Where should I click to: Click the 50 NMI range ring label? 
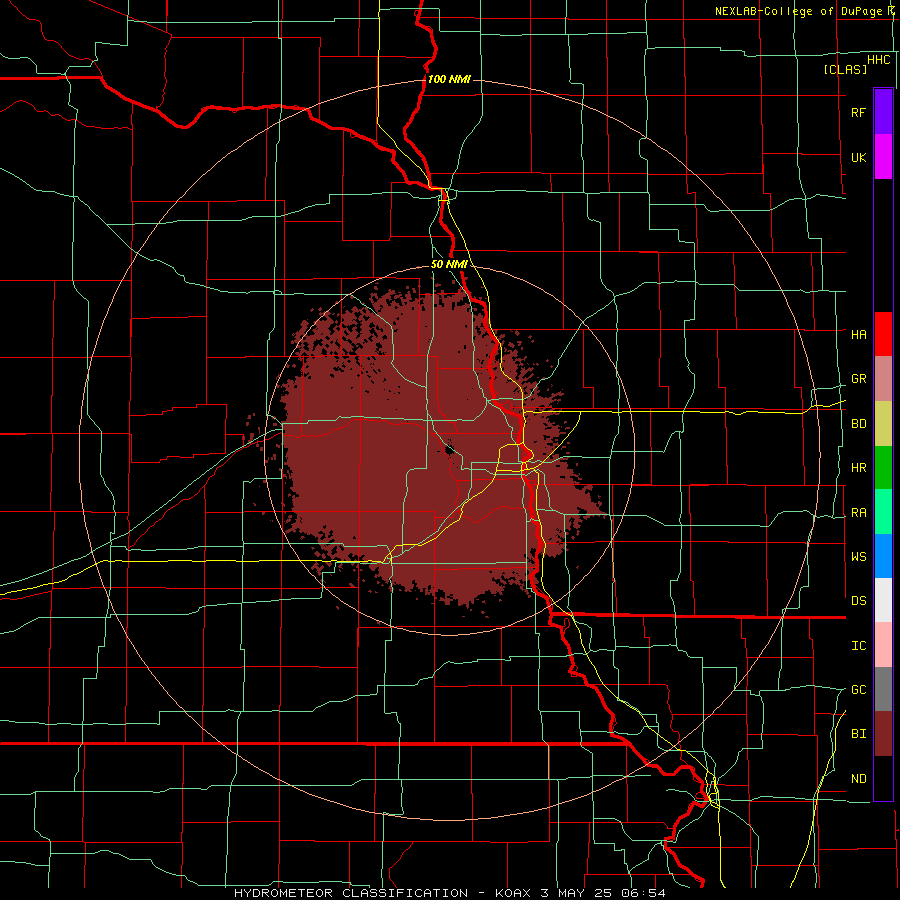pos(449,265)
